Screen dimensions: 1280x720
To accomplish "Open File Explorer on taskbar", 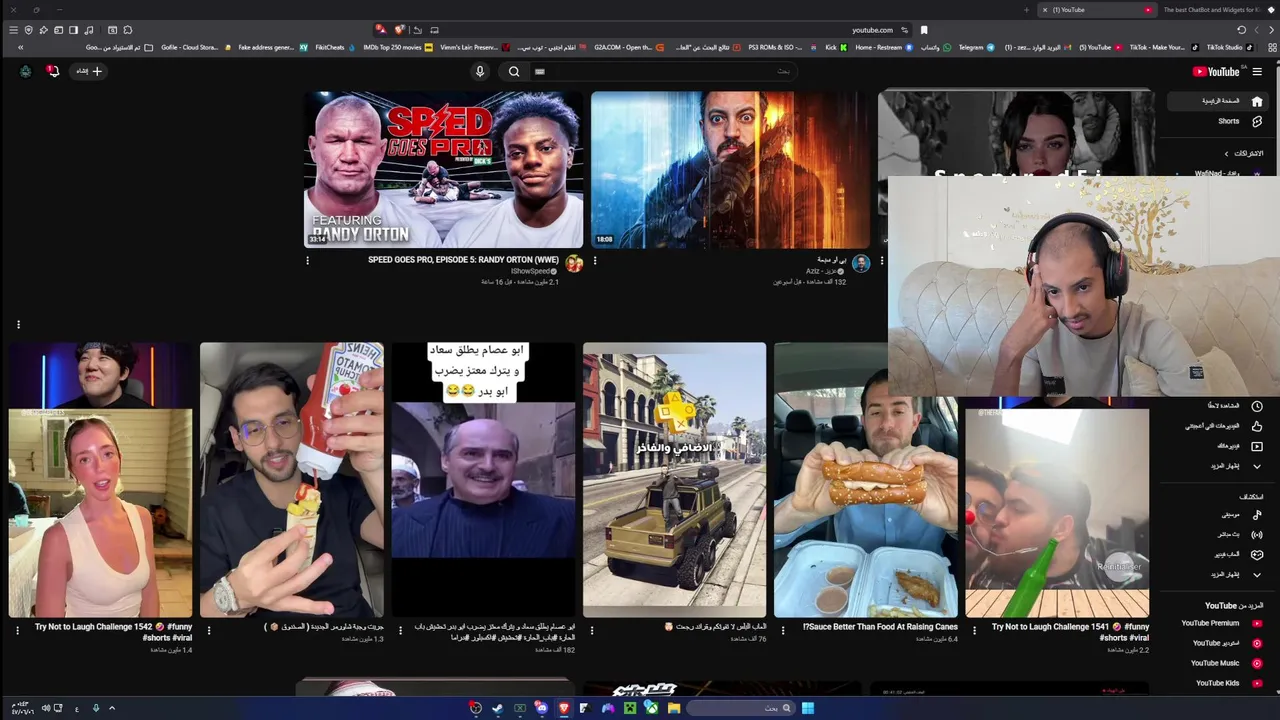I will point(674,708).
